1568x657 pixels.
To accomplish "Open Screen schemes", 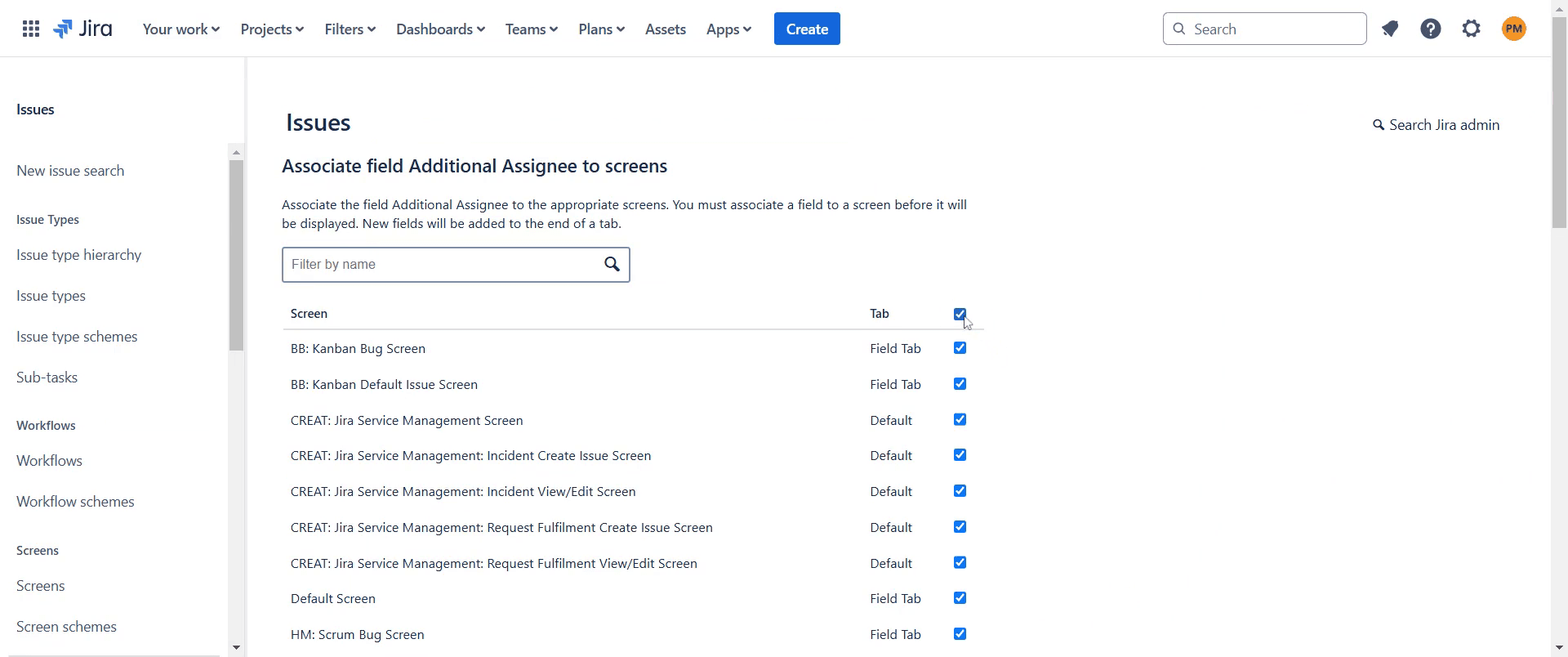I will (66, 627).
